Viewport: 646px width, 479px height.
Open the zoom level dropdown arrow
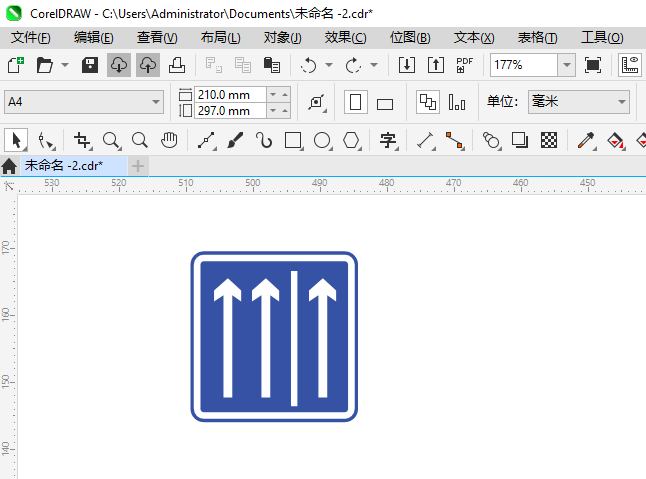pyautogui.click(x=567, y=65)
